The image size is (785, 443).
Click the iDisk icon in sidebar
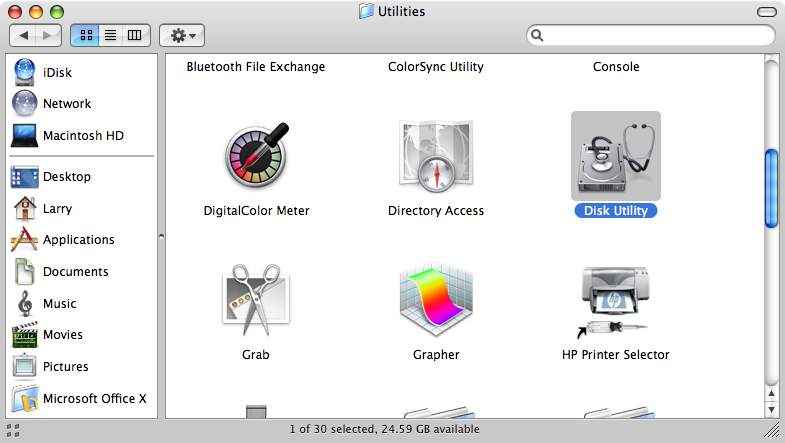pyautogui.click(x=24, y=72)
